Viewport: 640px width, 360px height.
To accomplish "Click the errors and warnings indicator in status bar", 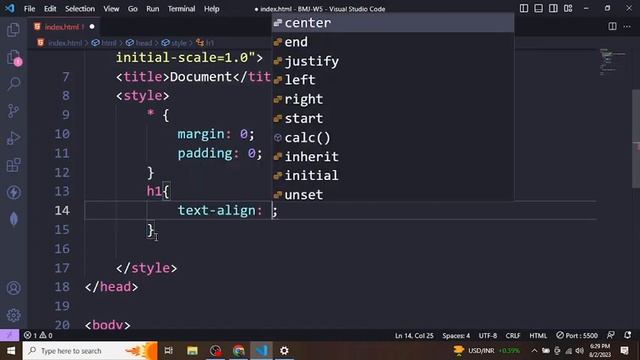I will point(38,335).
